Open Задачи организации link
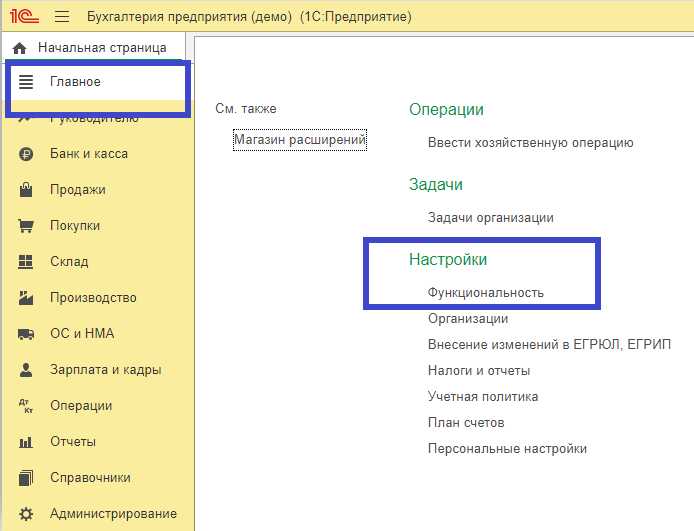Screen dimensions: 694x531 click(x=490, y=218)
